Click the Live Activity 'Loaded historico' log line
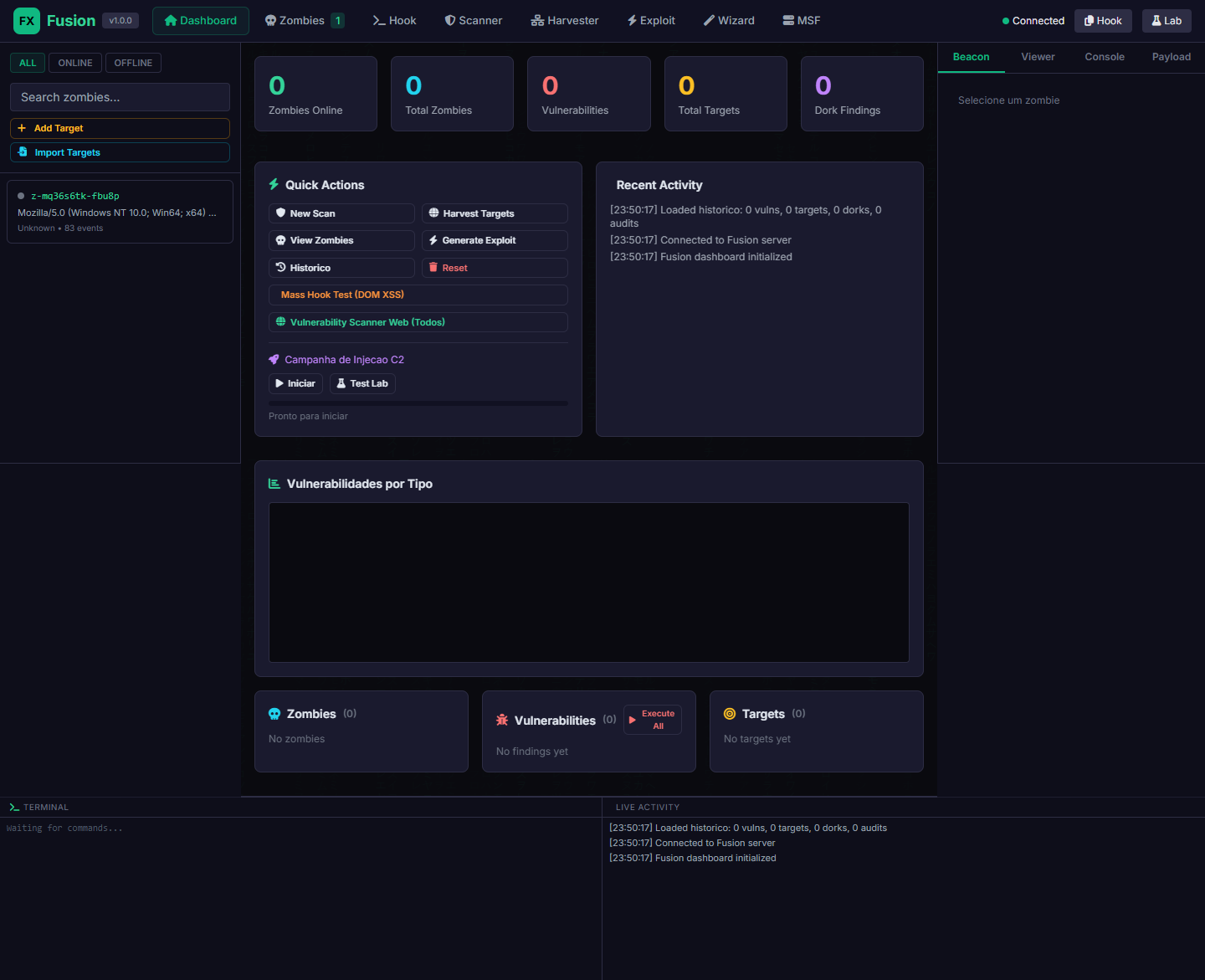This screenshot has width=1205, height=980. tap(748, 828)
